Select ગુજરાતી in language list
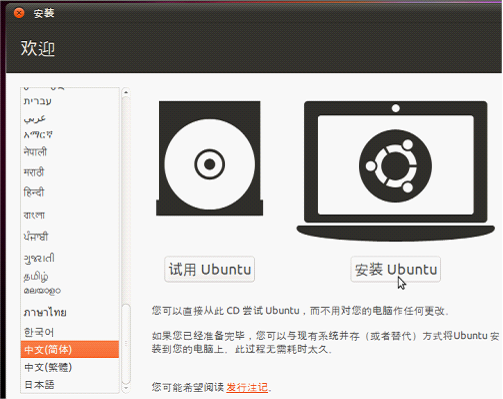Screen dimensions: 503x399 coord(70,258)
